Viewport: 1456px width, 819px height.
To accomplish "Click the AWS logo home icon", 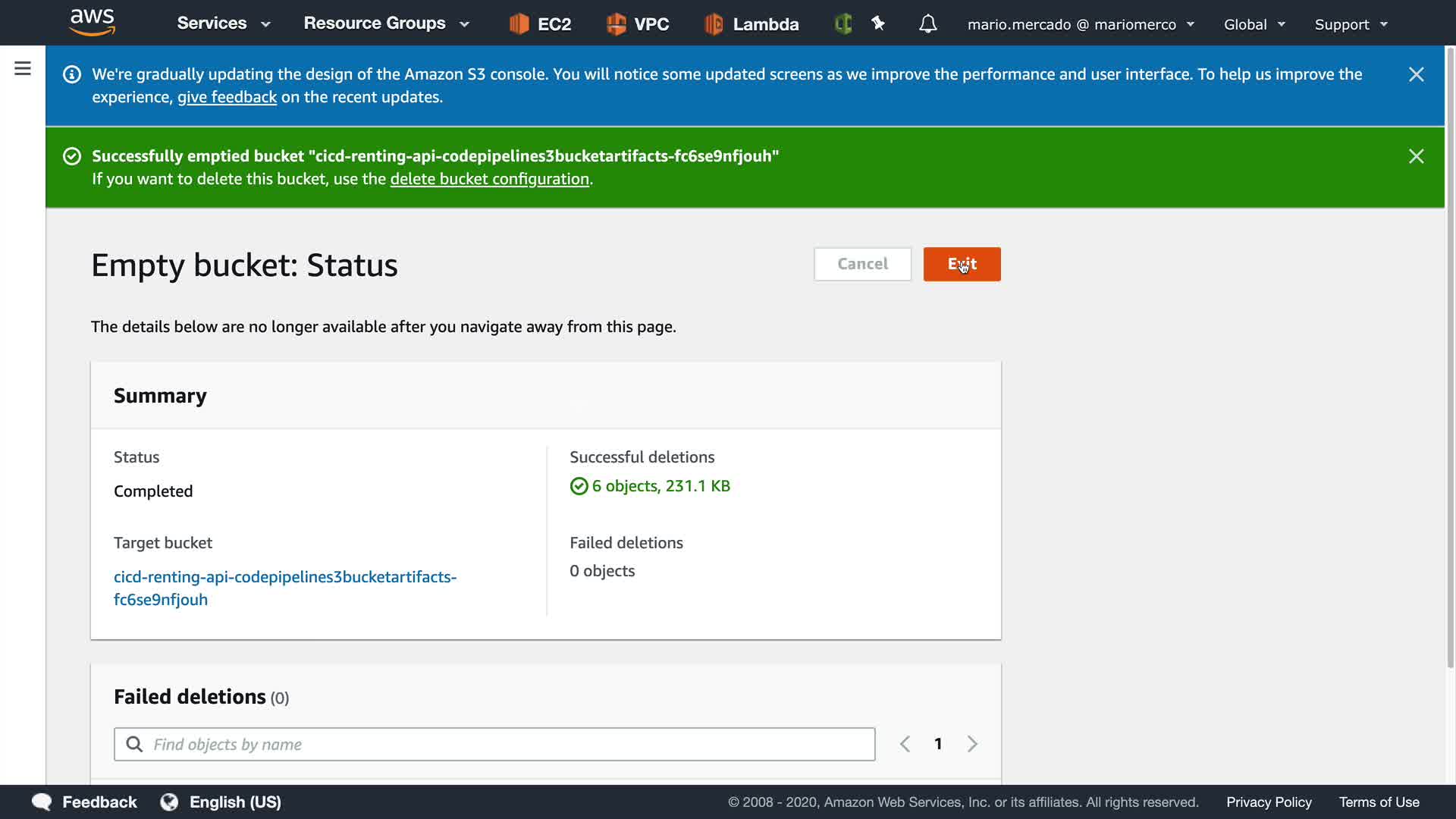I will tap(92, 23).
